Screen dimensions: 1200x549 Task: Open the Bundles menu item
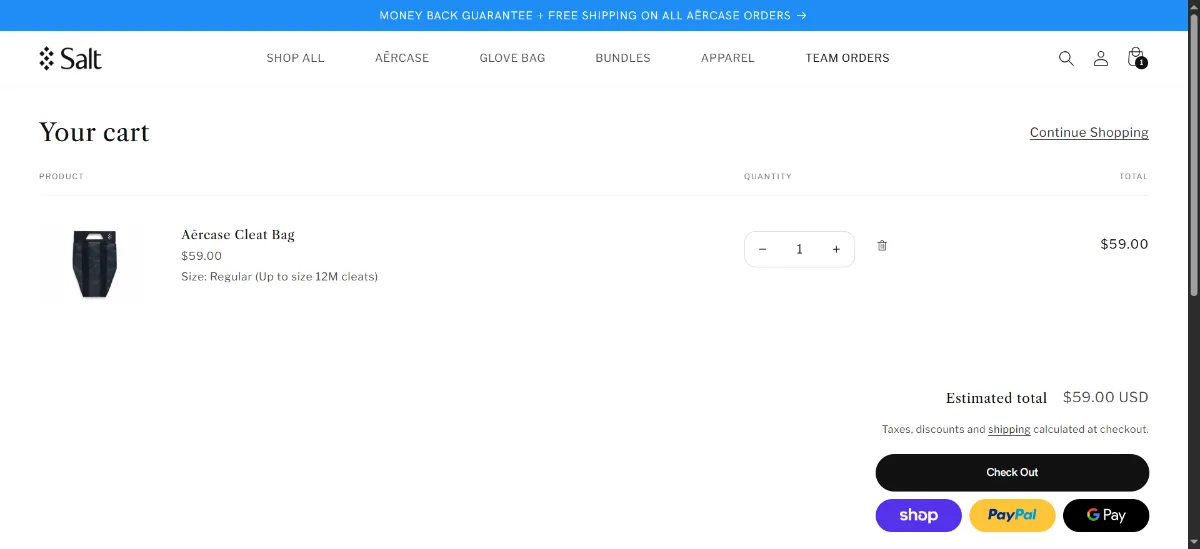pos(623,58)
